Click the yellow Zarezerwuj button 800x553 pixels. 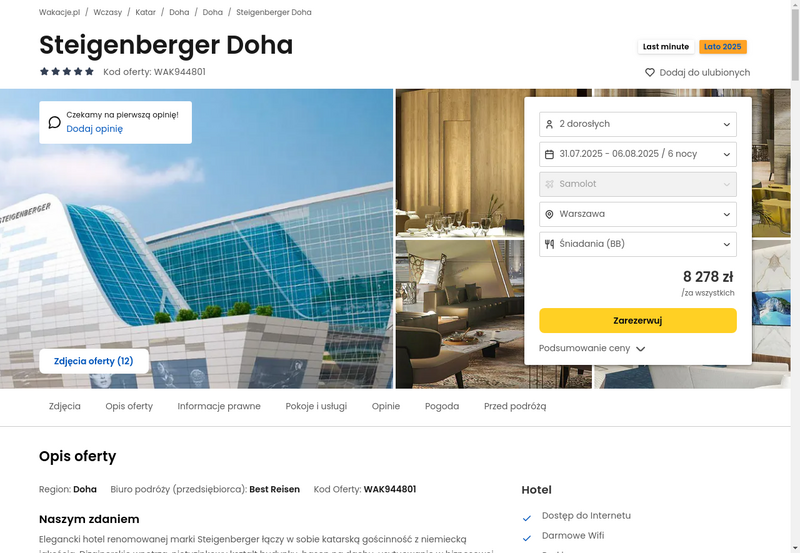coord(638,320)
